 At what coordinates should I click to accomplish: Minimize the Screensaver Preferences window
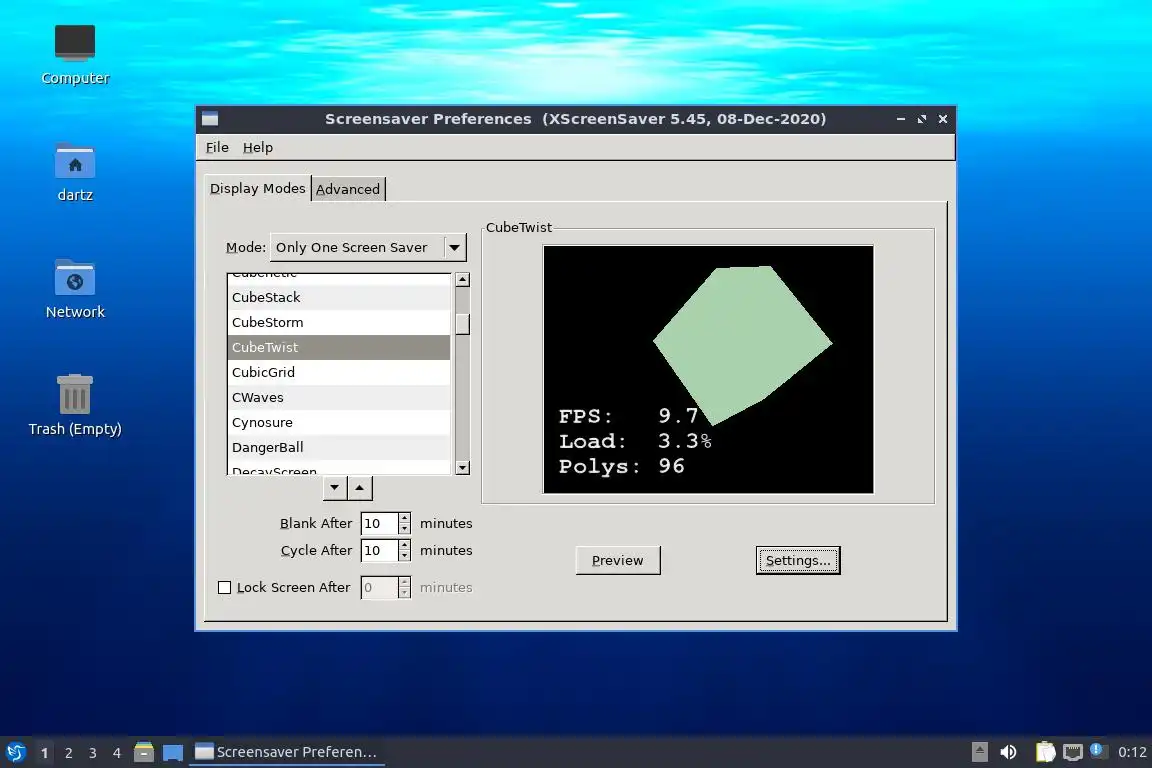click(x=901, y=119)
